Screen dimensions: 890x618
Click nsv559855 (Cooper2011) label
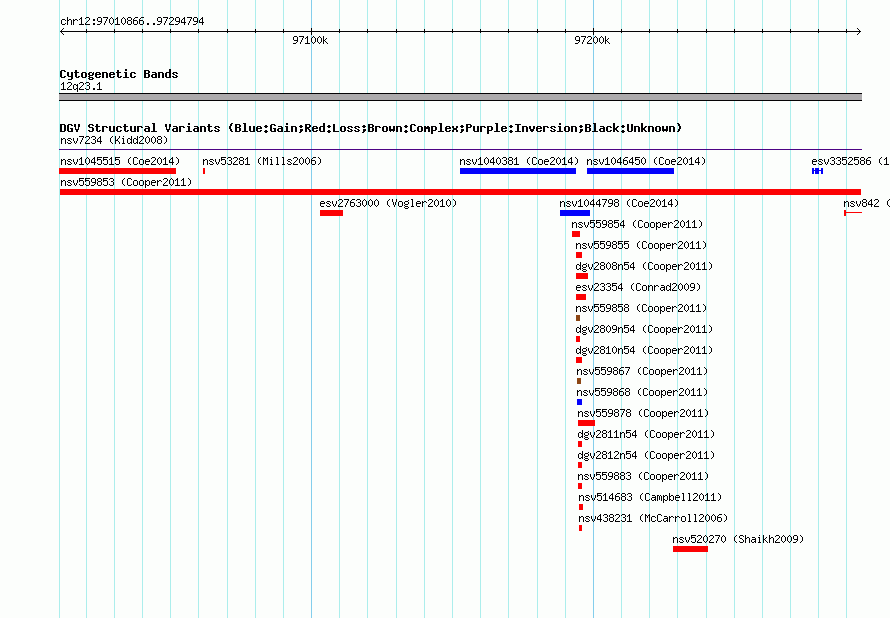(x=641, y=245)
